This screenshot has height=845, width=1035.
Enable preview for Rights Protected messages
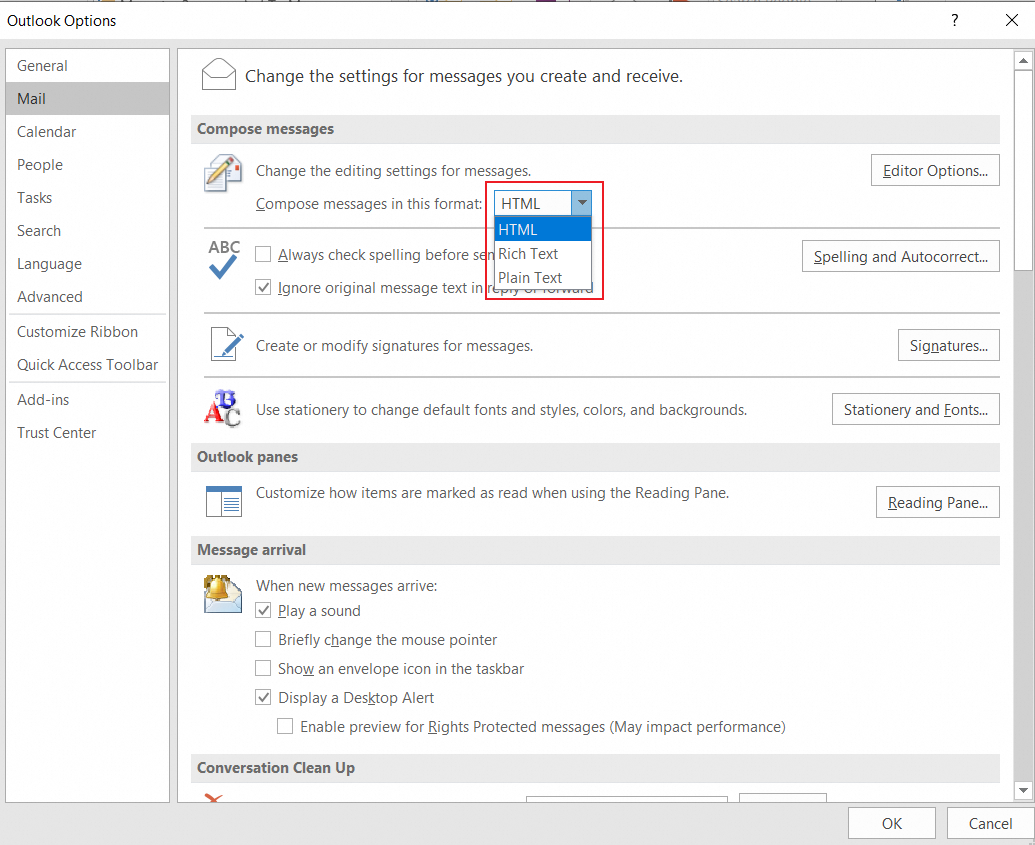point(285,726)
